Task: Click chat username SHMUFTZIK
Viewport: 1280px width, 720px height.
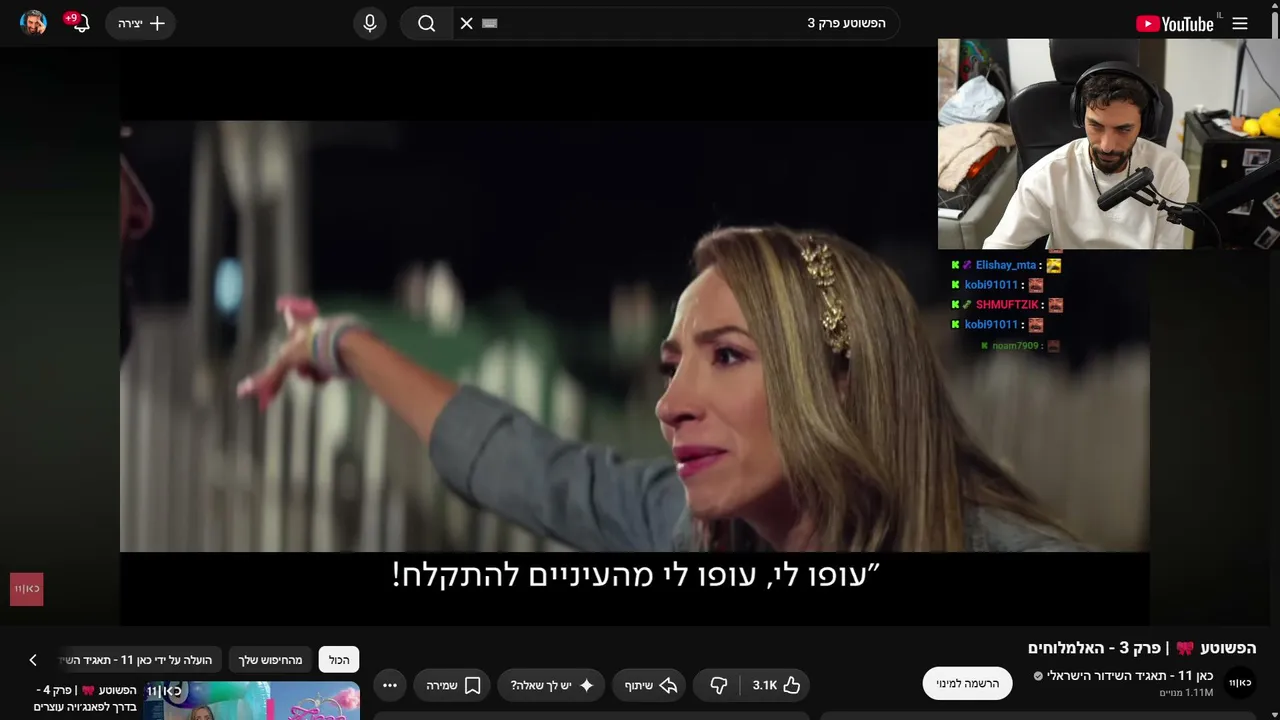Action: 1008,305
